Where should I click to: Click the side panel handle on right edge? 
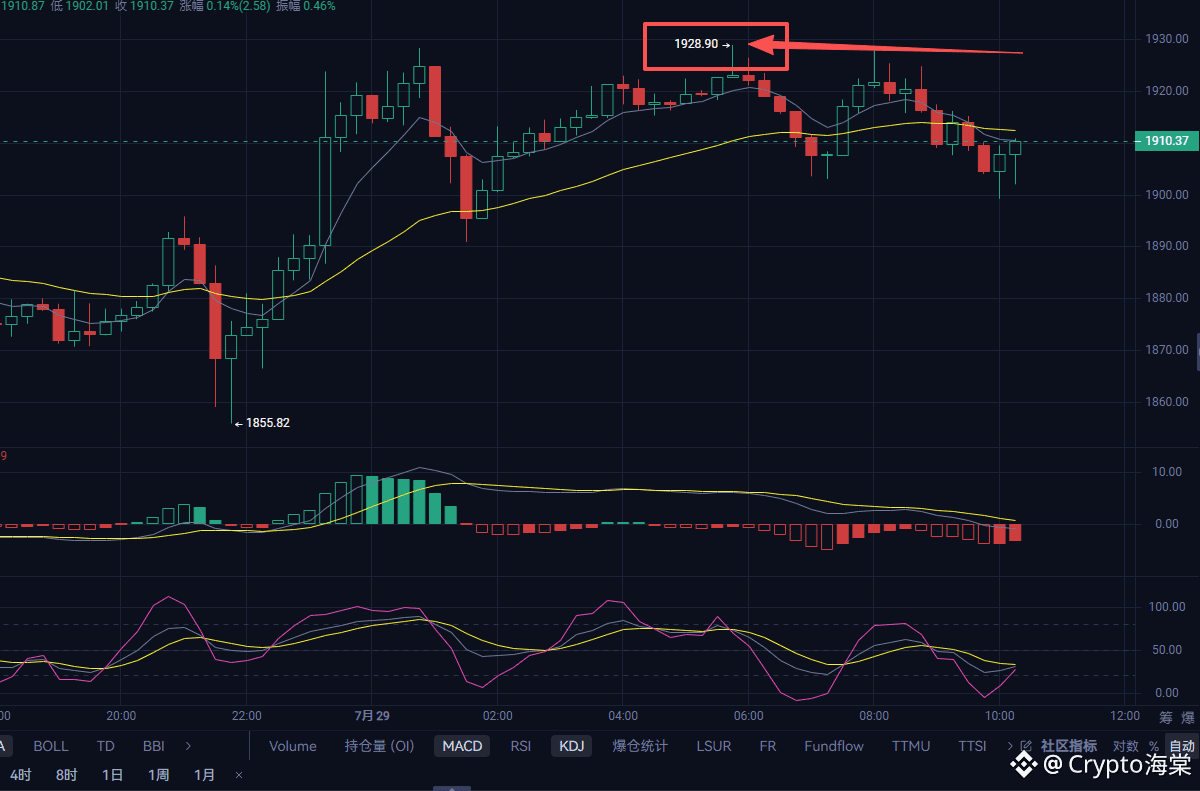(1196, 350)
